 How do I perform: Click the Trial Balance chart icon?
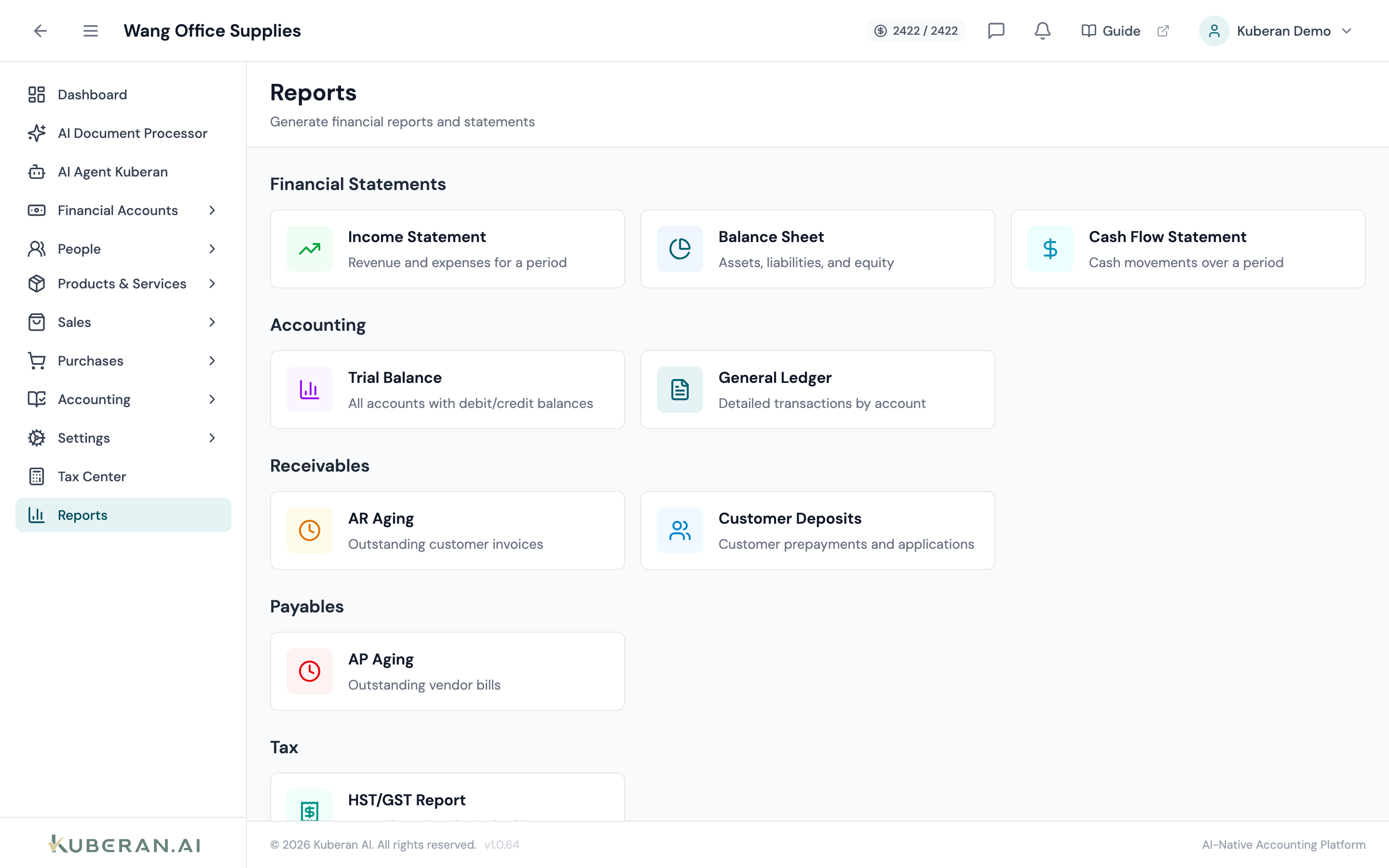[309, 390]
